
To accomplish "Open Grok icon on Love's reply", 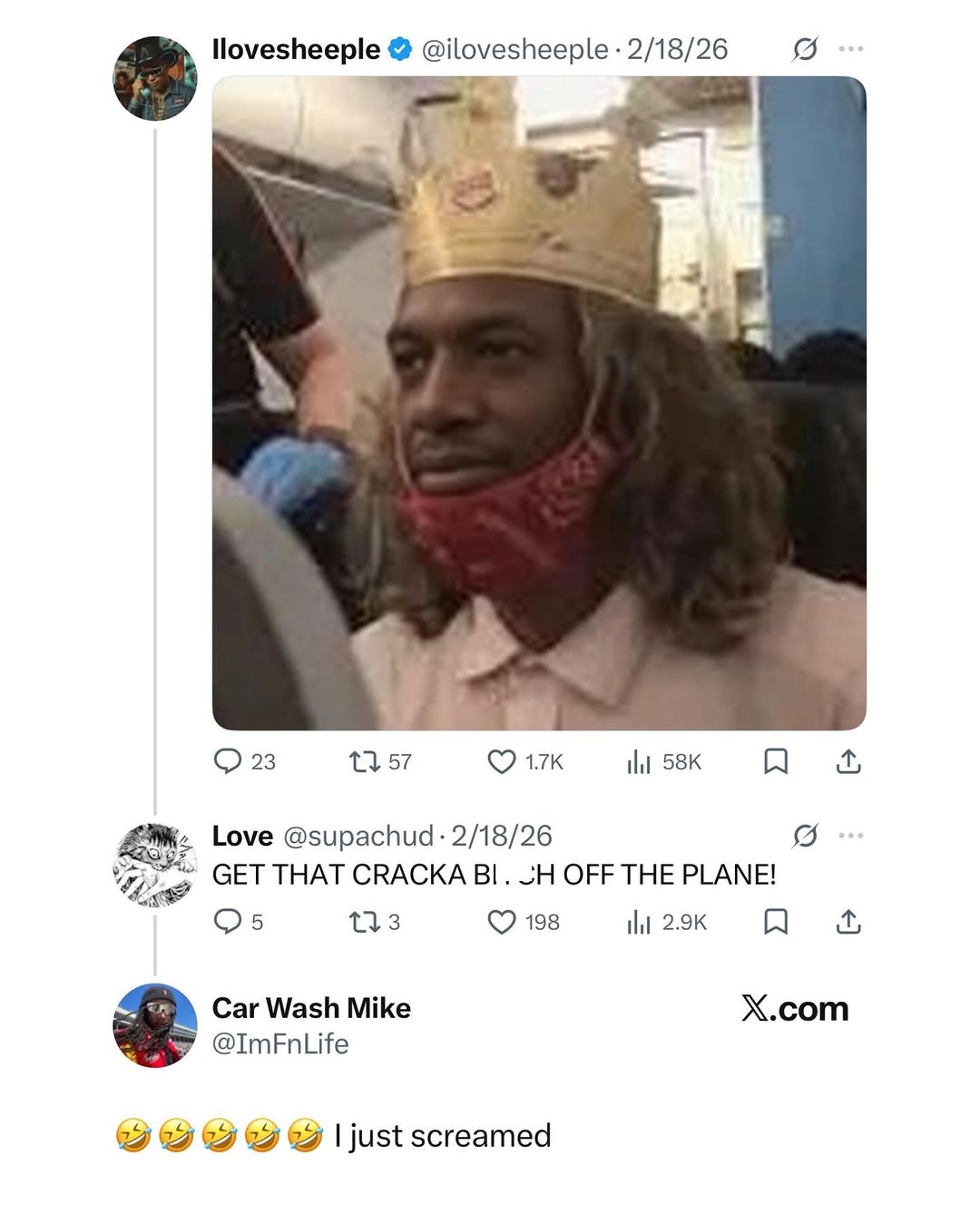I will [x=805, y=835].
